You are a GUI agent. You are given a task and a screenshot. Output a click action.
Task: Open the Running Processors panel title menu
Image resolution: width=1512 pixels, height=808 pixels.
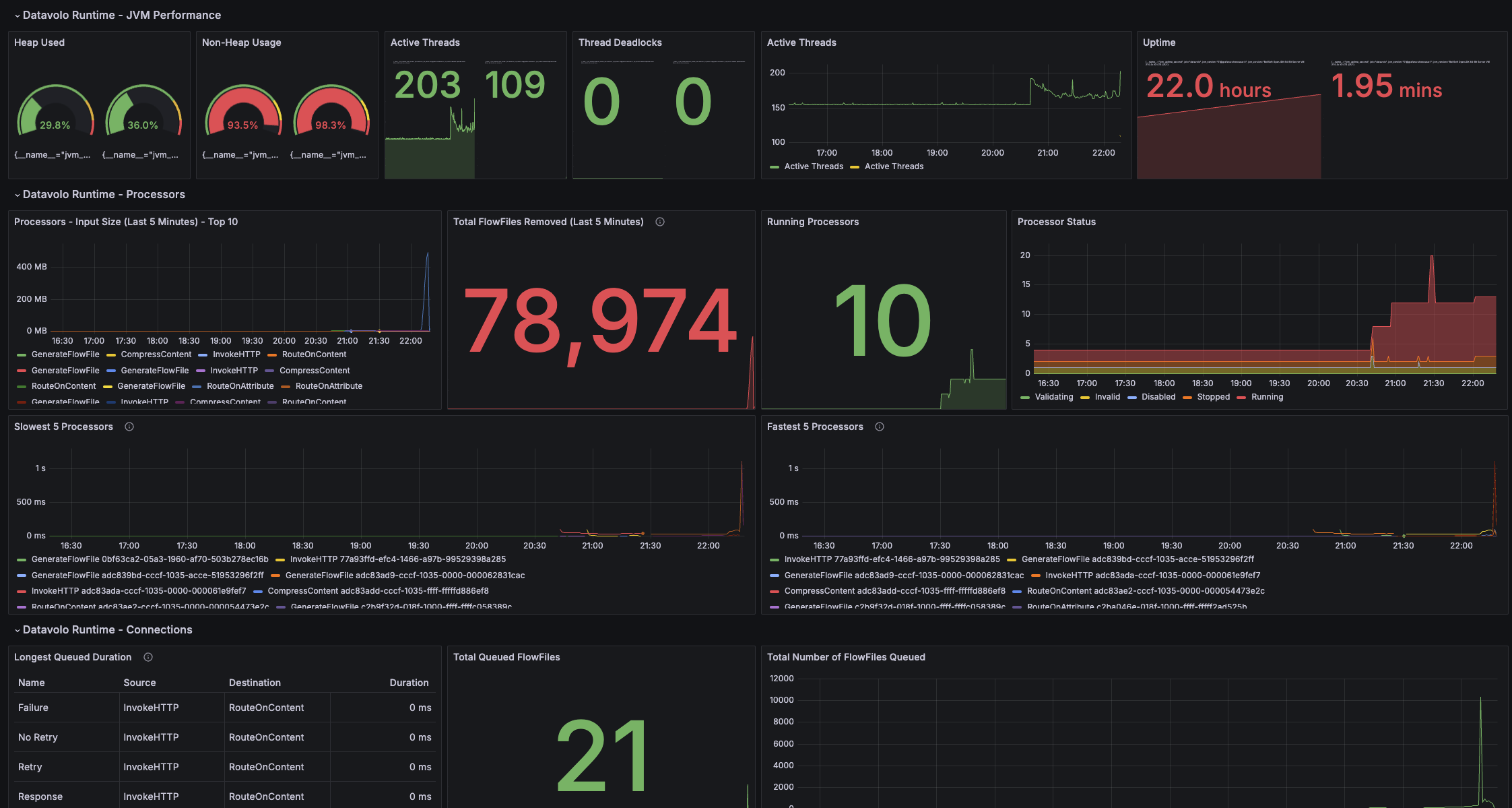[x=812, y=222]
